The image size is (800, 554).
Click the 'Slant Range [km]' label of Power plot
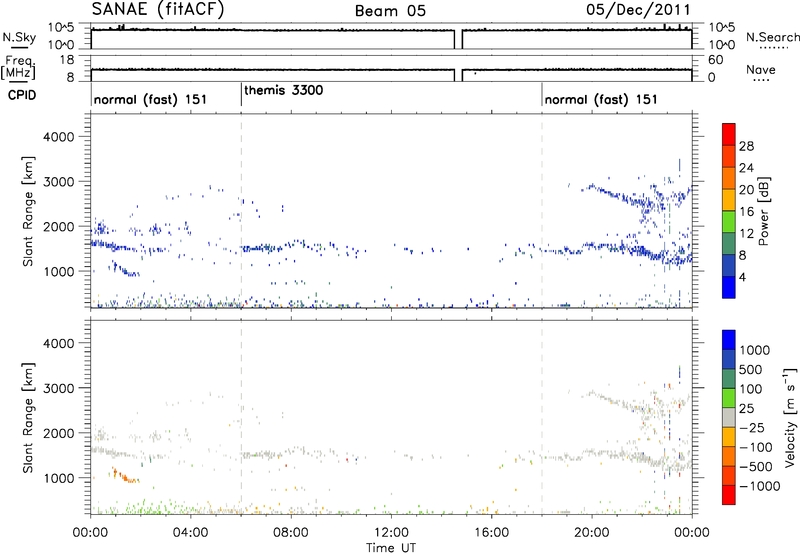[28, 211]
